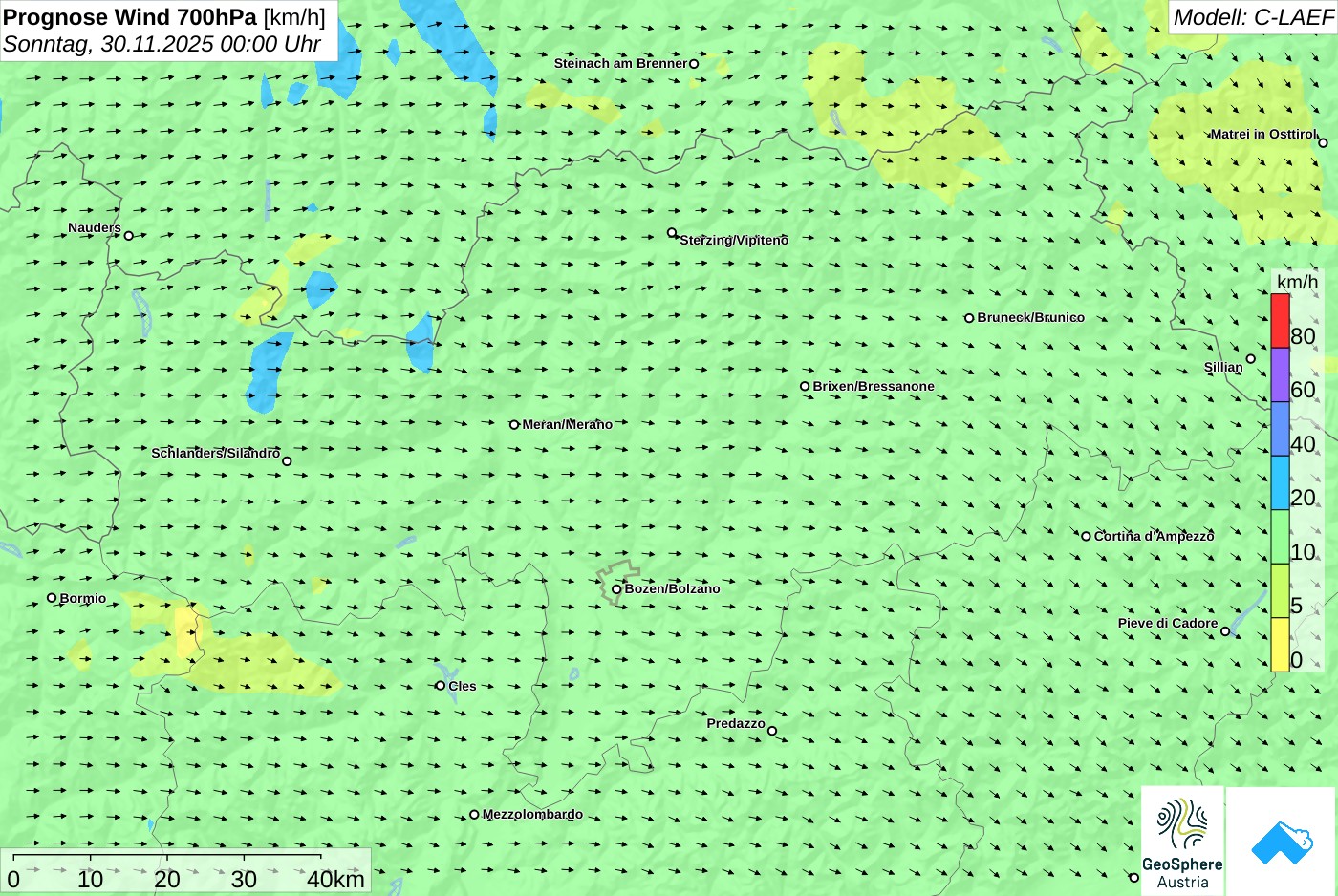
Task: Click the Nauders city marker circle
Action: [x=129, y=236]
